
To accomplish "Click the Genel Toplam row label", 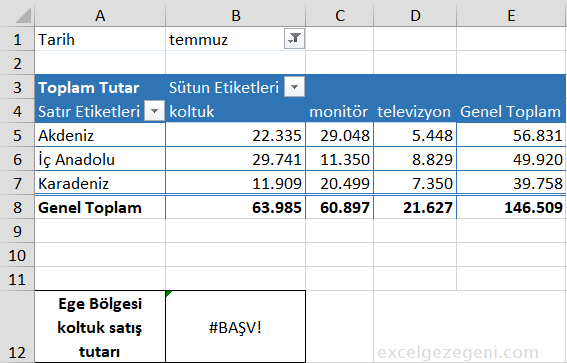I will (100, 207).
